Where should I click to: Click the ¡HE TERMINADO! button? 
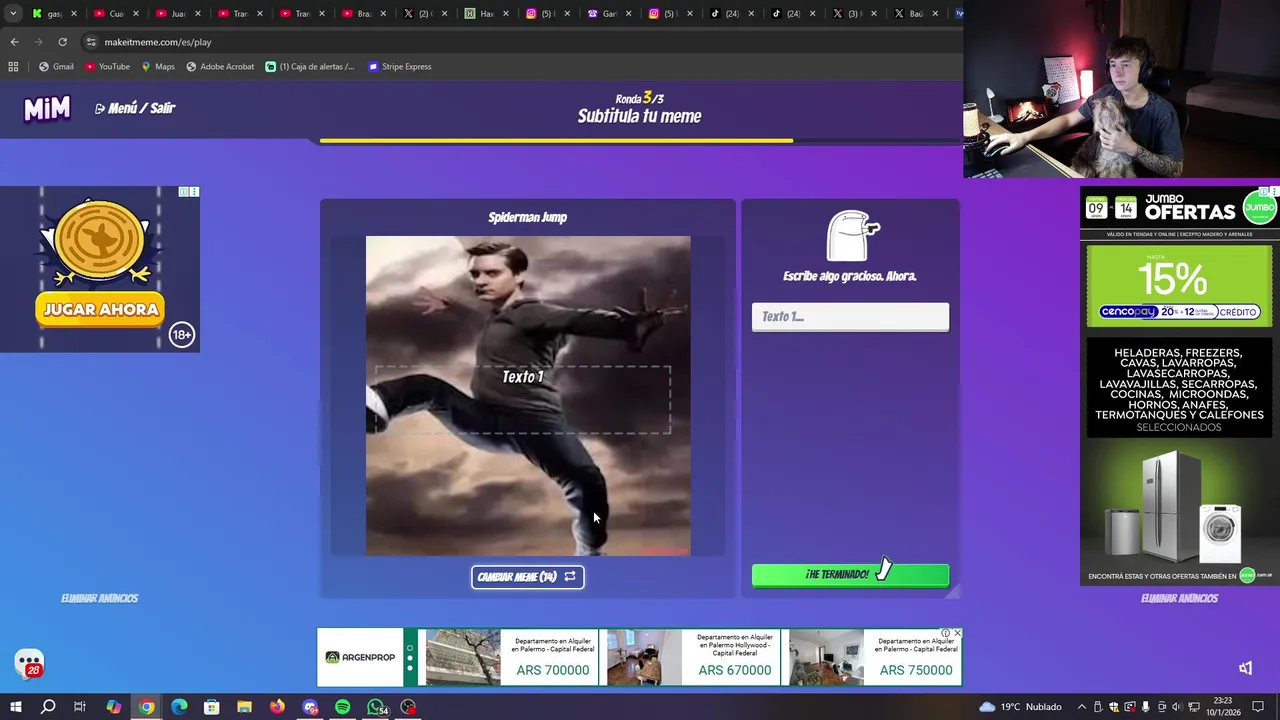(850, 575)
